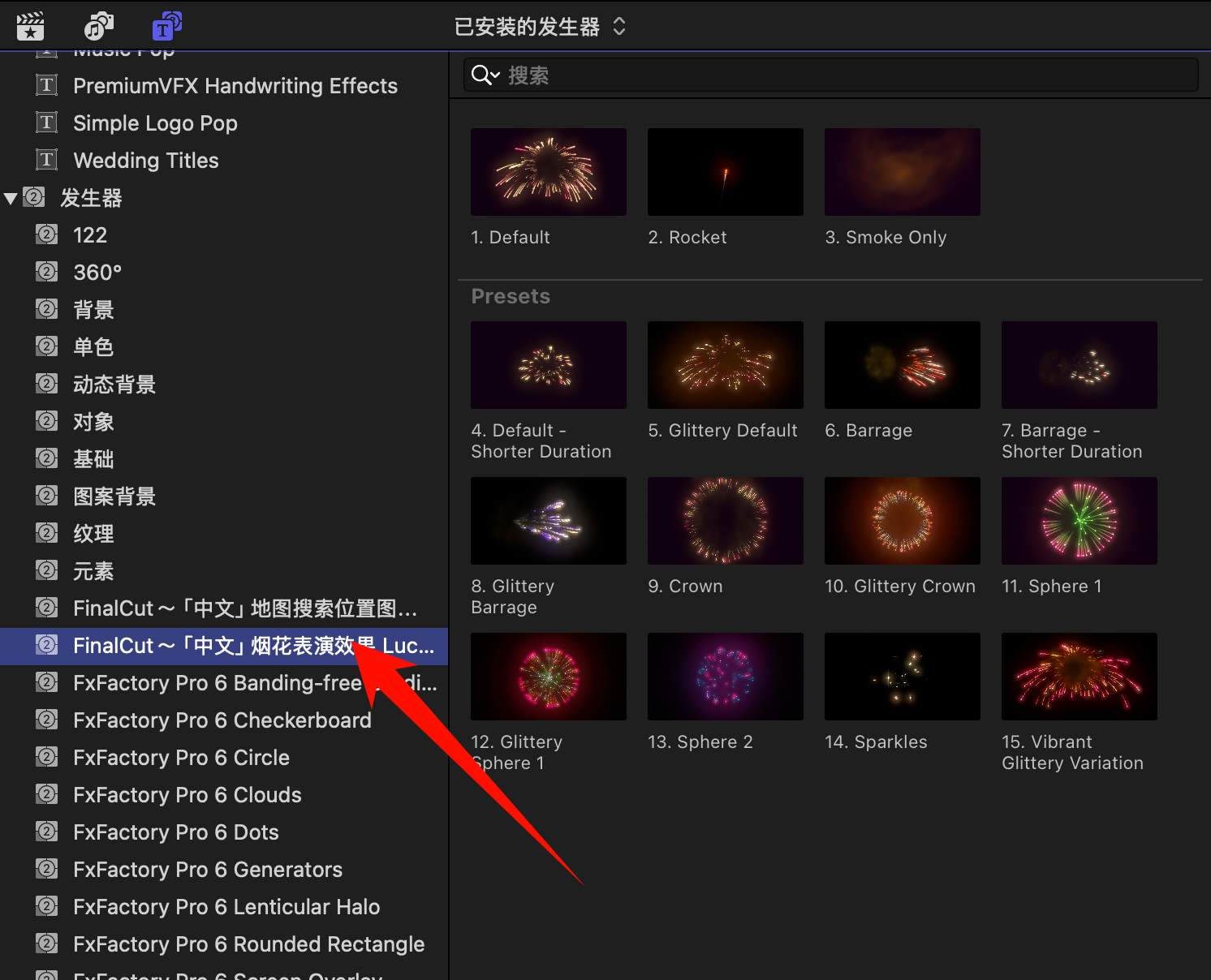Open the Libraries sidebar clapperboard icon
This screenshot has width=1211, height=980.
coord(30,27)
